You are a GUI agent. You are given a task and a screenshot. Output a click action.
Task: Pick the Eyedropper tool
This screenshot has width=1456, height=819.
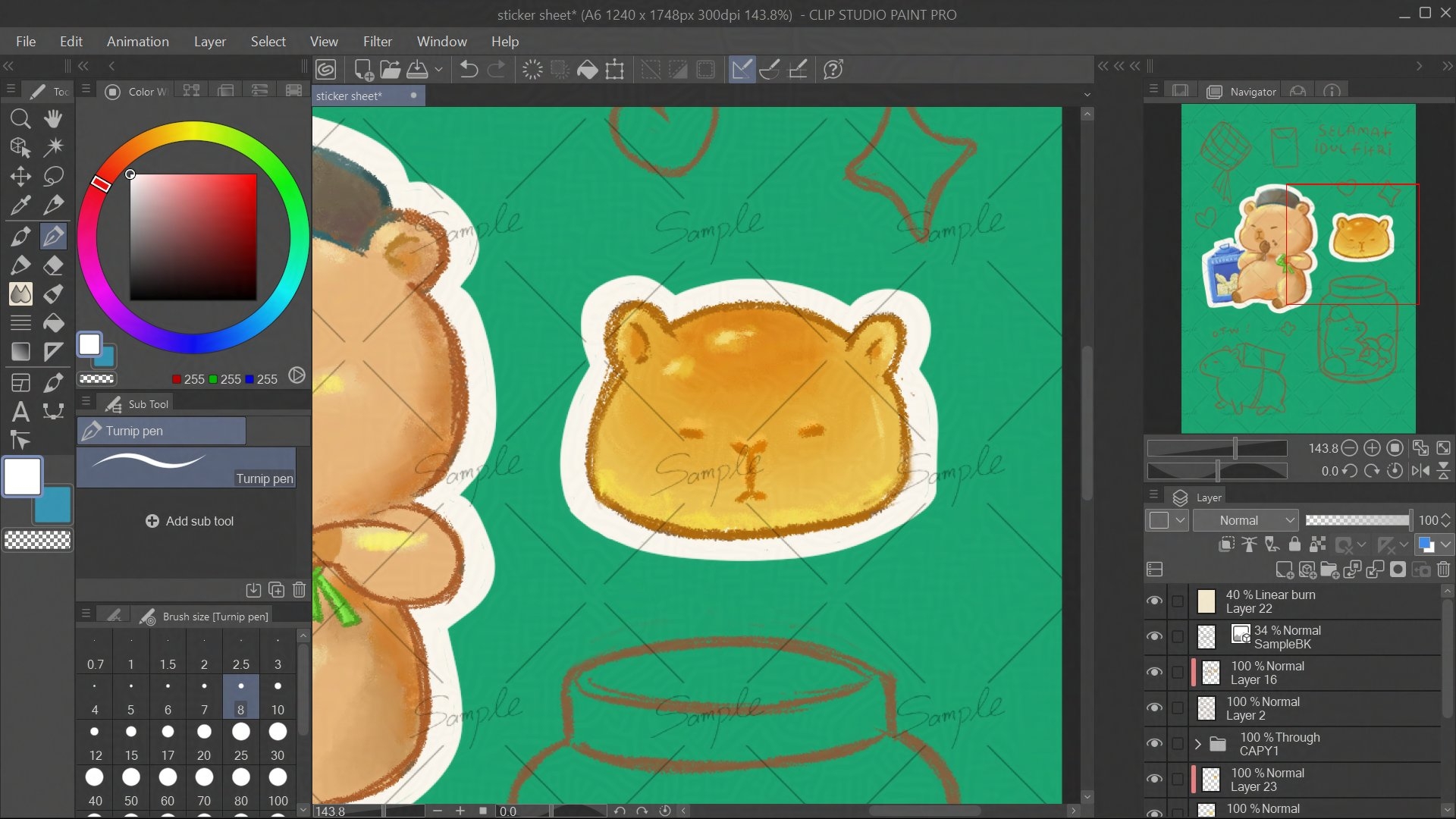click(20, 206)
